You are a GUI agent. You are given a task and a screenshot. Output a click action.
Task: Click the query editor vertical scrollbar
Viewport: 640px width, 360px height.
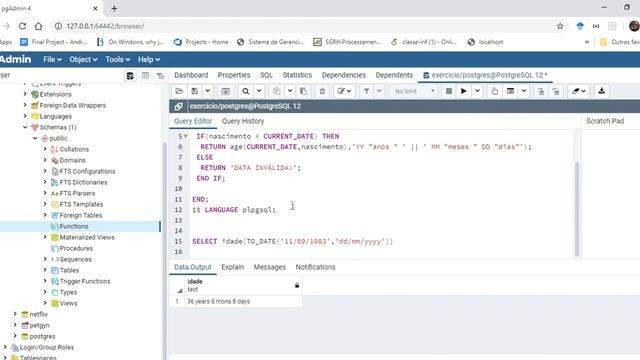(577, 208)
